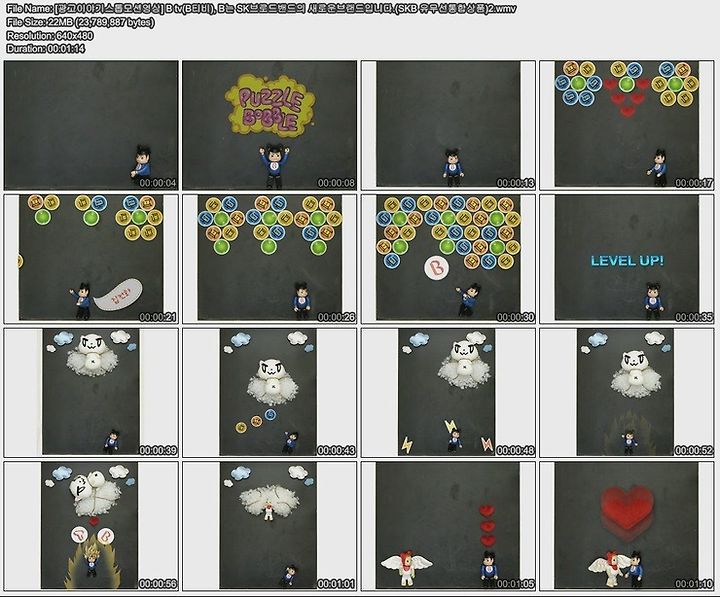This screenshot has height=597, width=720.
Task: Select the frame stamped 00:00:52
Action: (627, 392)
